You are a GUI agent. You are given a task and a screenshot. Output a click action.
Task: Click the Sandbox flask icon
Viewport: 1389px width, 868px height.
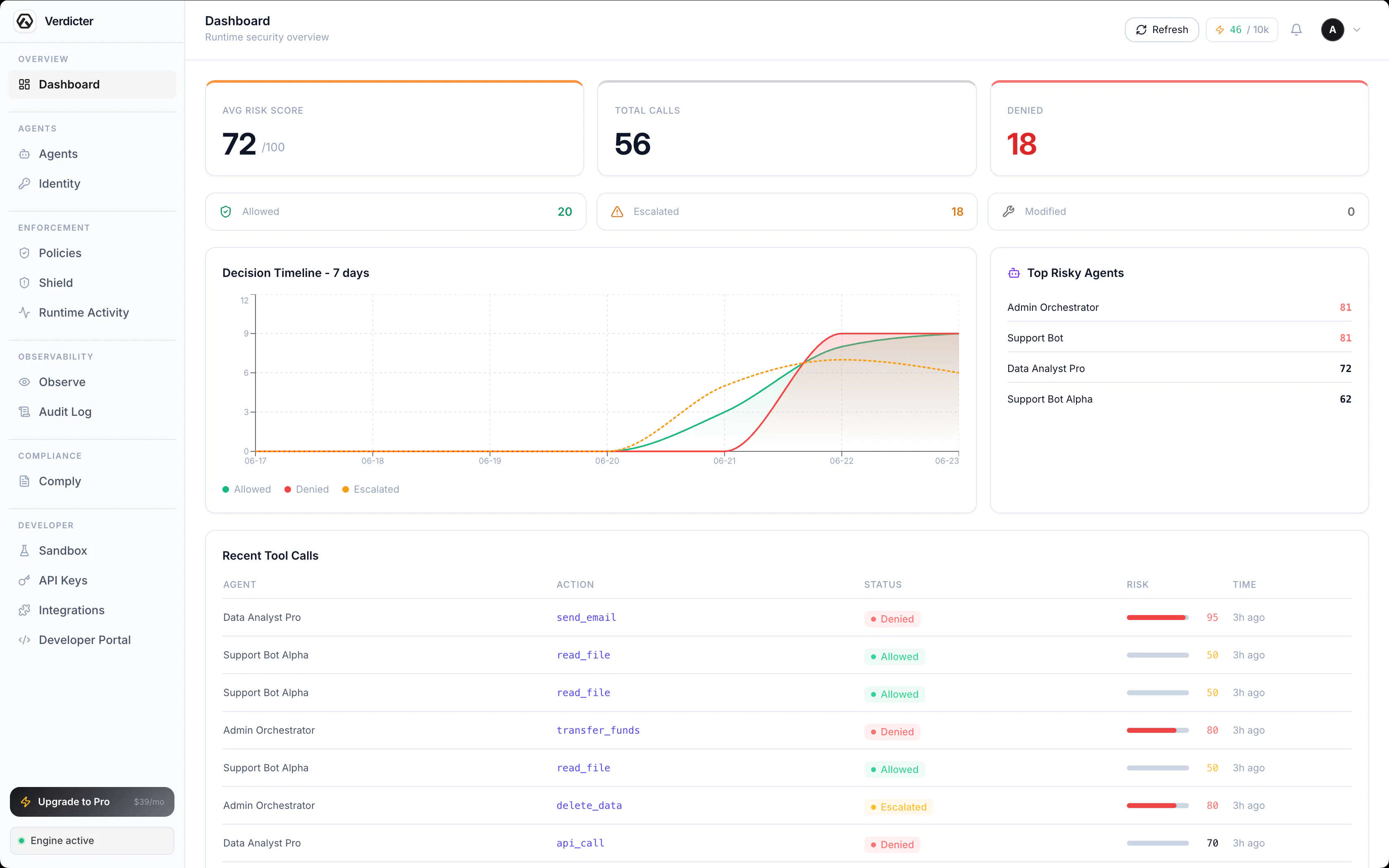[x=24, y=551]
